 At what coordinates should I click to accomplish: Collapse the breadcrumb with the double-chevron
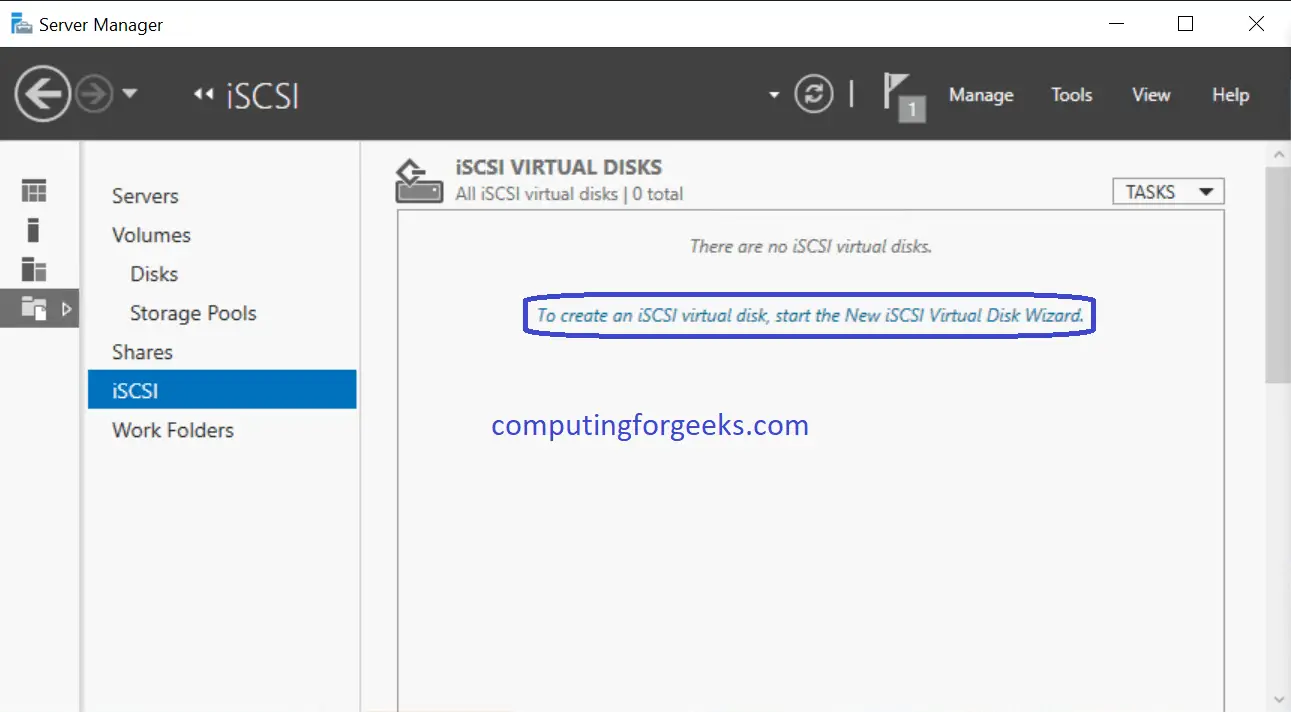(201, 93)
